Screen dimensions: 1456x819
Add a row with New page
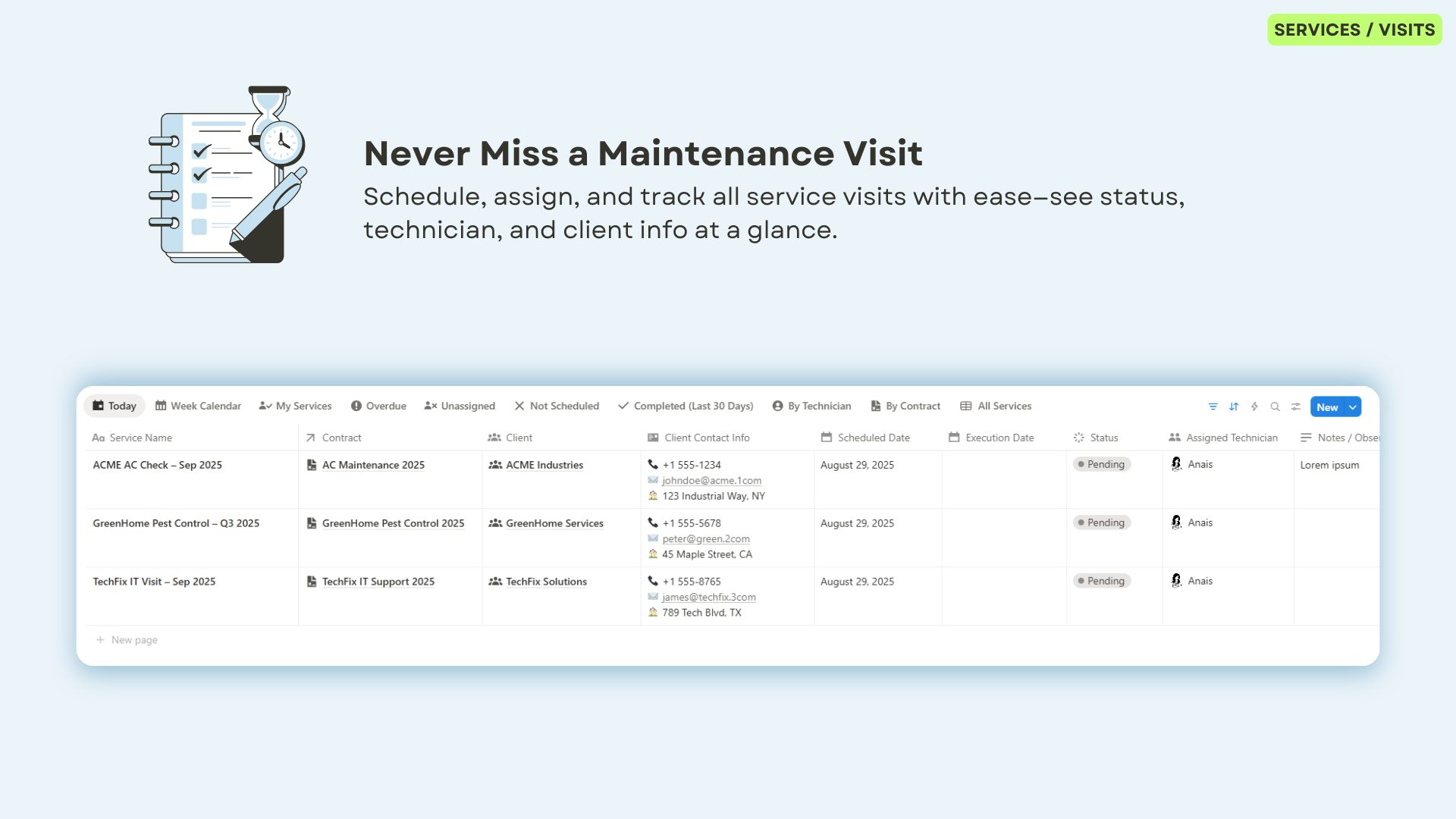tap(127, 640)
